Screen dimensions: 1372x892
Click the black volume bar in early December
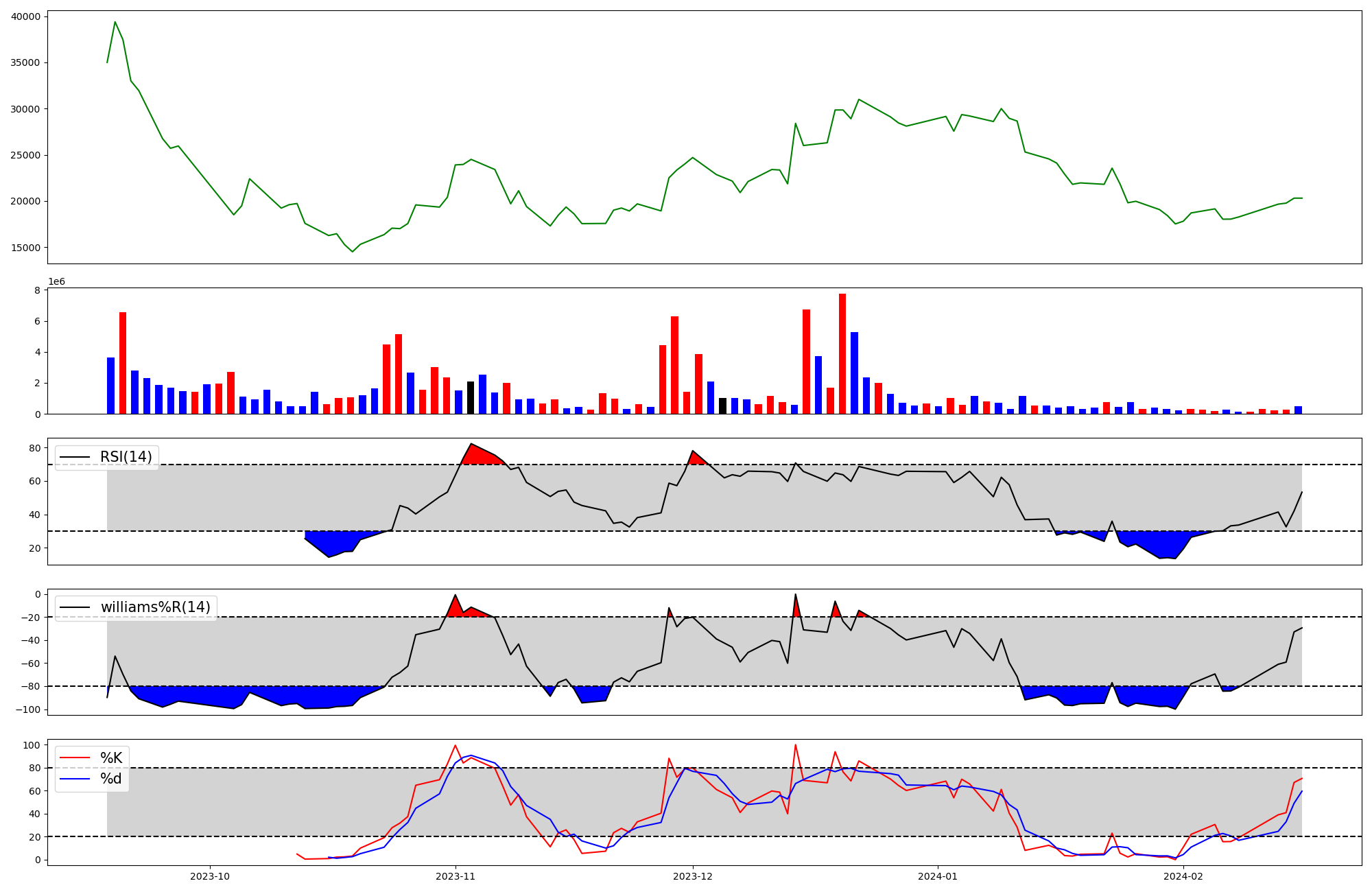click(722, 406)
